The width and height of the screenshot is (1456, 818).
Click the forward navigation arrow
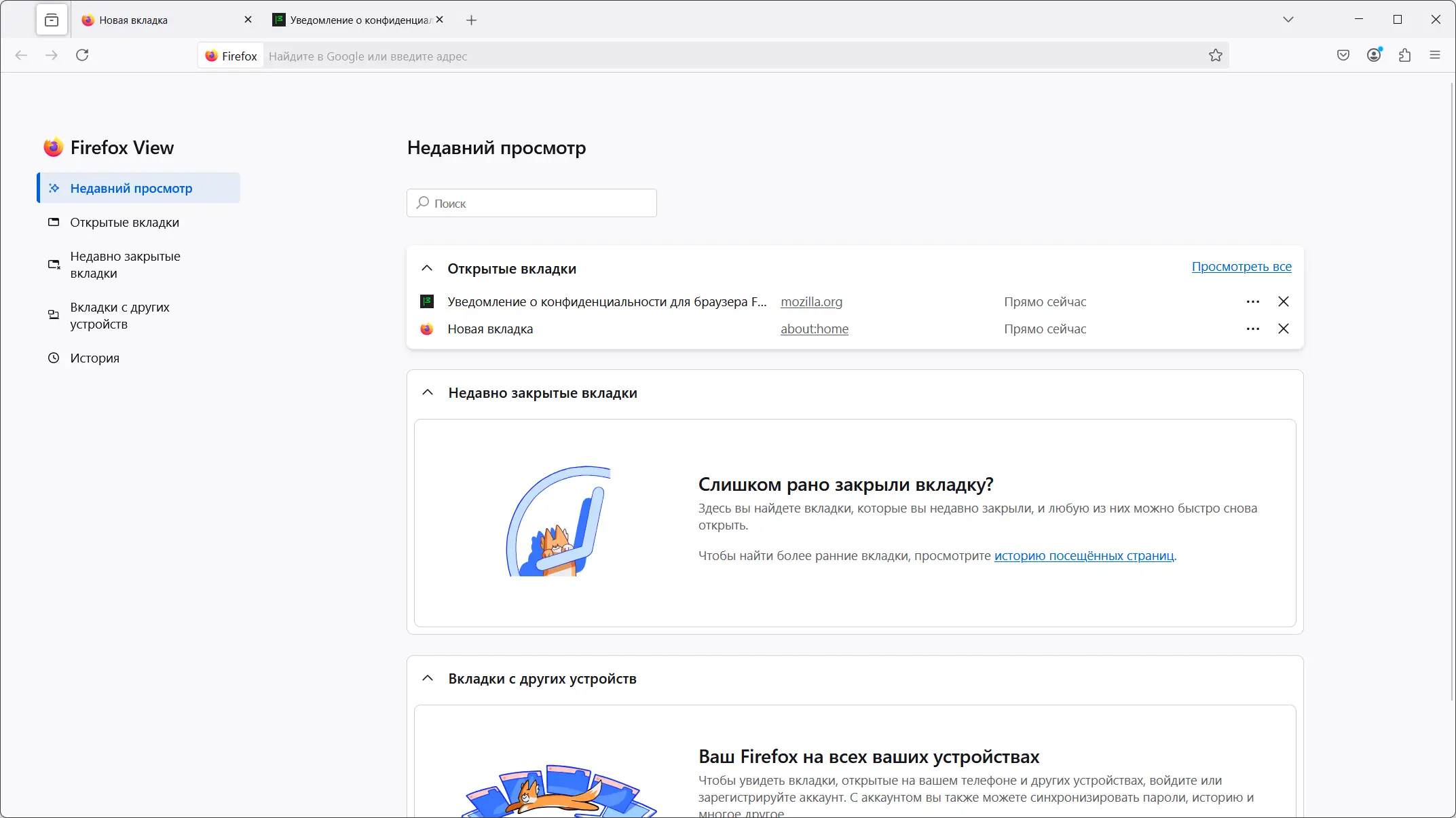(x=52, y=55)
